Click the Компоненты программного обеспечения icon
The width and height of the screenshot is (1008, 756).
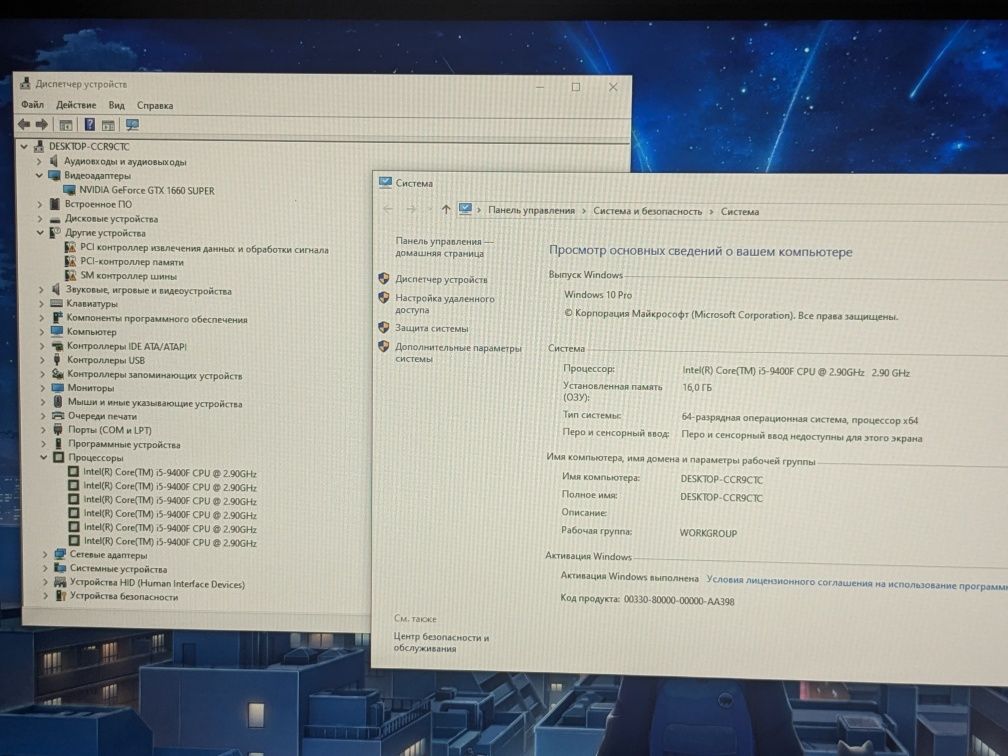click(x=57, y=318)
